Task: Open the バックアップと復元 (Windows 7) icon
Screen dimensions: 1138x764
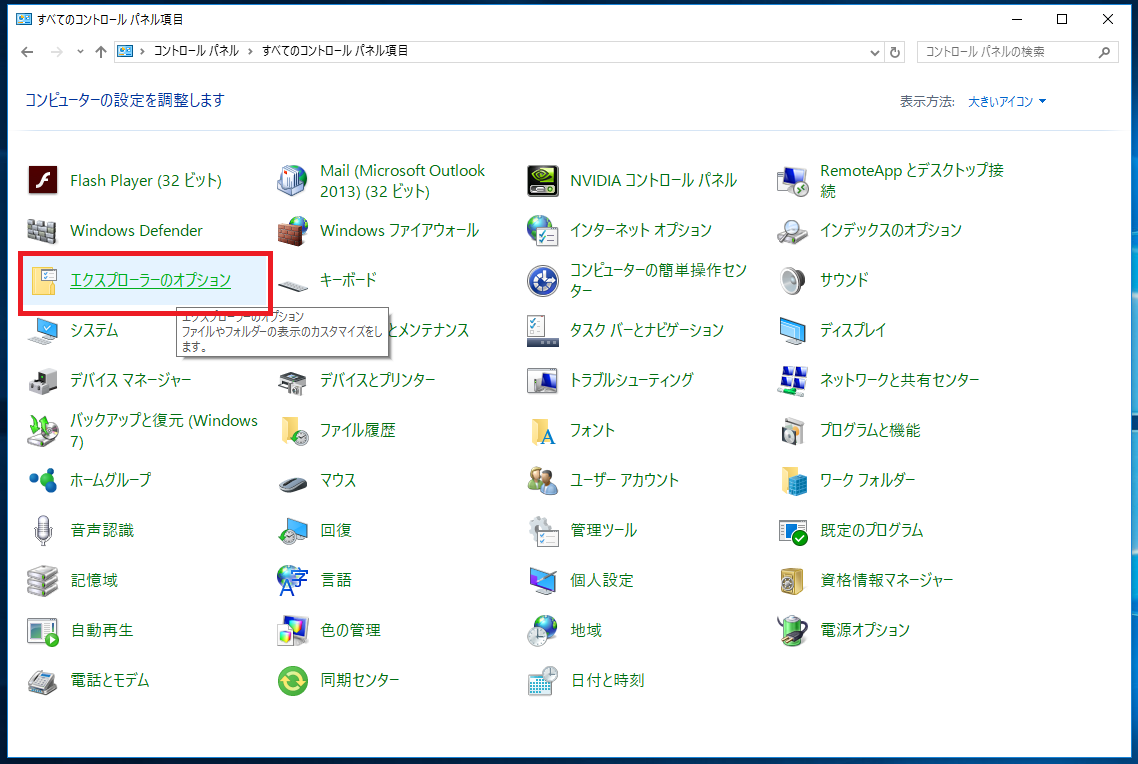Action: 42,431
